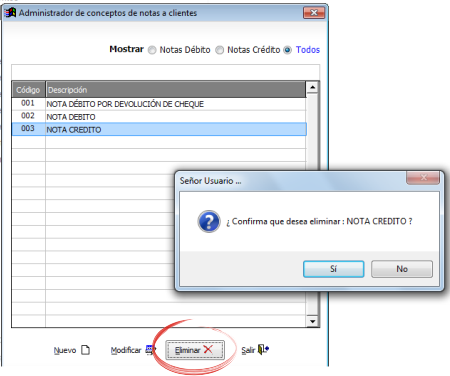Click the scroll up arrow of the list
This screenshot has width=450, height=376.
tap(312, 87)
